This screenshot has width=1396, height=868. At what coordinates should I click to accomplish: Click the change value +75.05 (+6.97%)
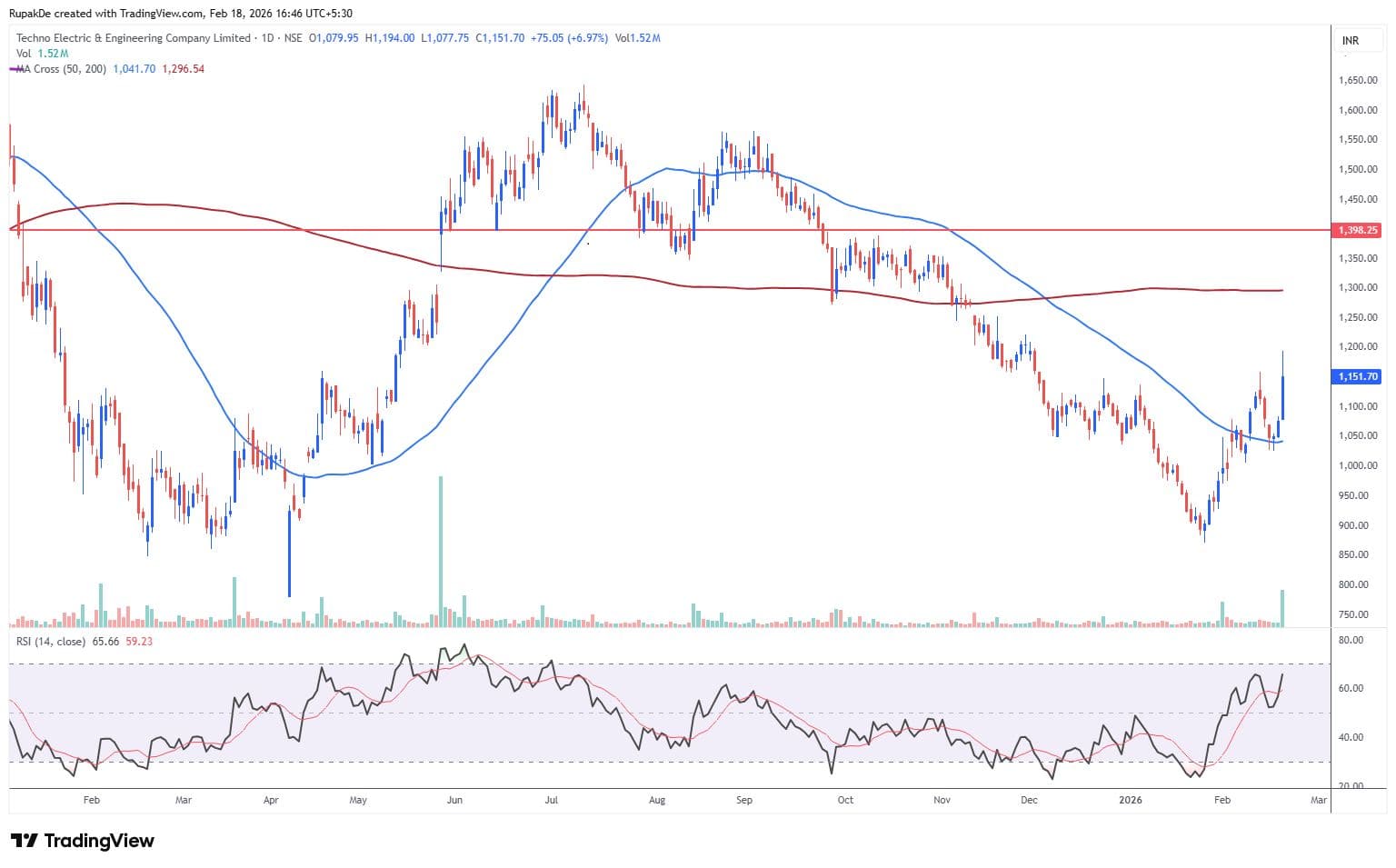click(x=571, y=38)
